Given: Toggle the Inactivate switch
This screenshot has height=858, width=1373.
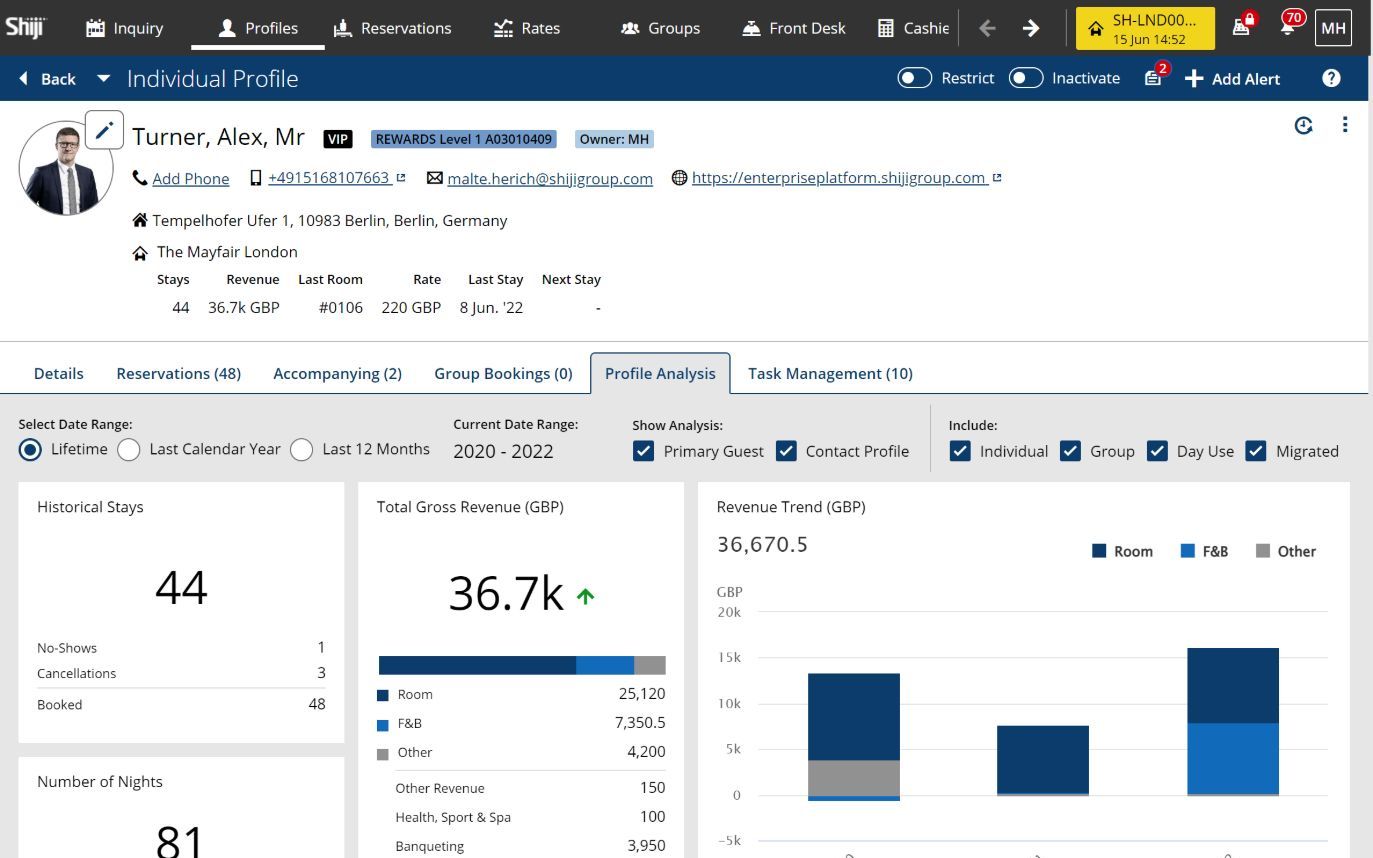Looking at the screenshot, I should [1025, 78].
